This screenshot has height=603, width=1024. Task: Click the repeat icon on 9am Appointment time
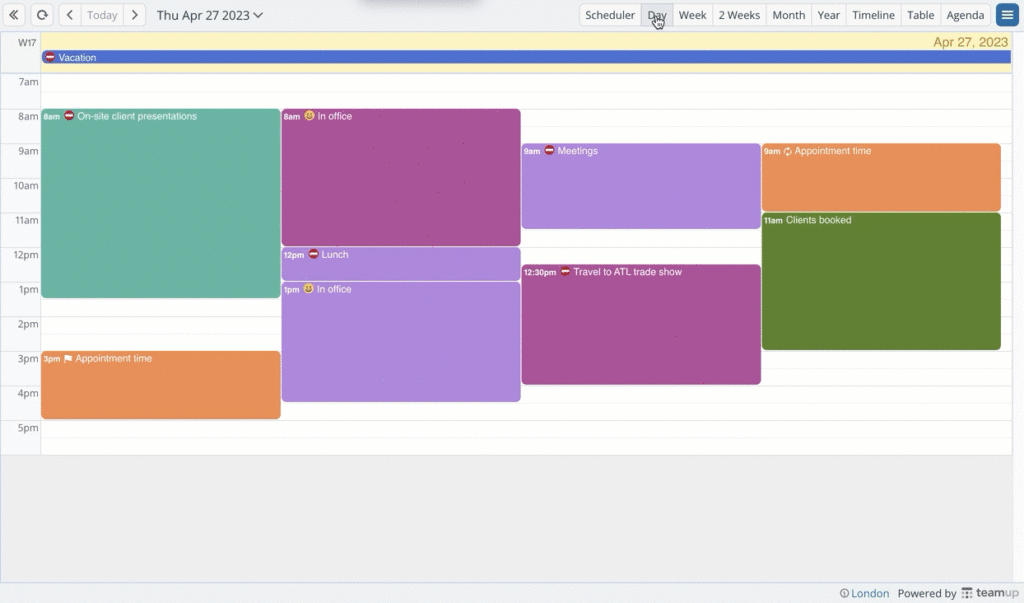787,152
